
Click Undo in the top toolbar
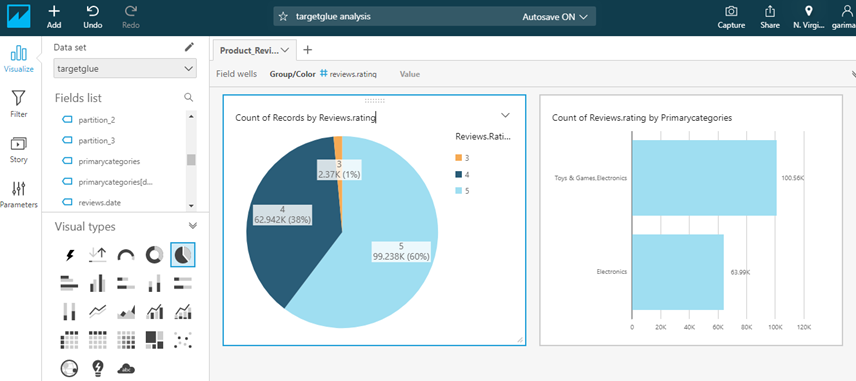pos(93,17)
